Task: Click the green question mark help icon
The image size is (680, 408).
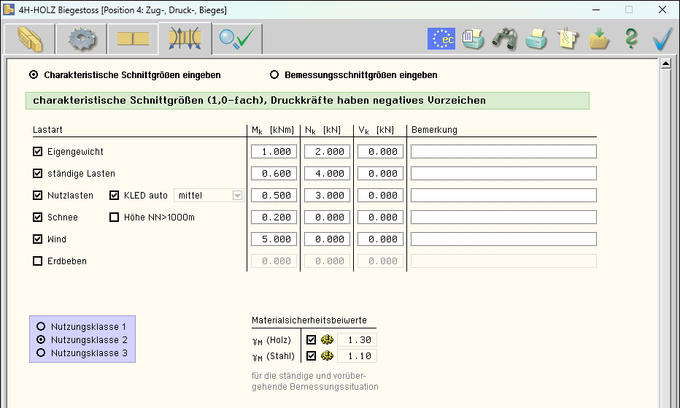Action: [x=631, y=39]
